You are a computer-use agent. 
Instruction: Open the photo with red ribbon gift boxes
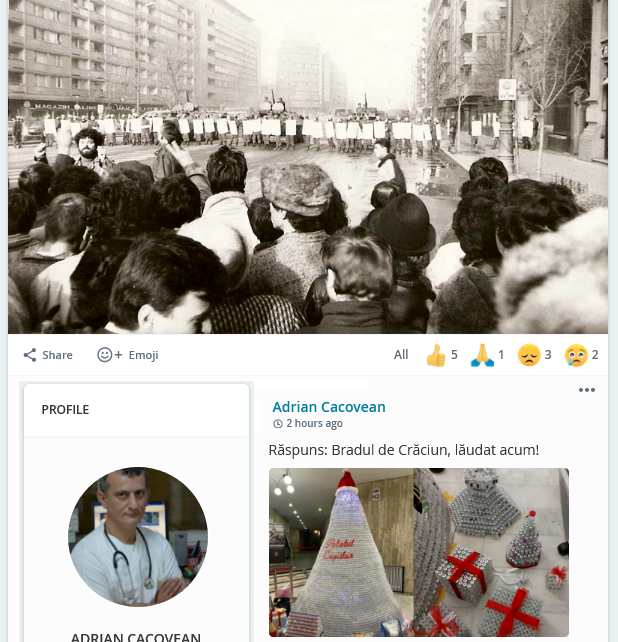click(x=491, y=552)
